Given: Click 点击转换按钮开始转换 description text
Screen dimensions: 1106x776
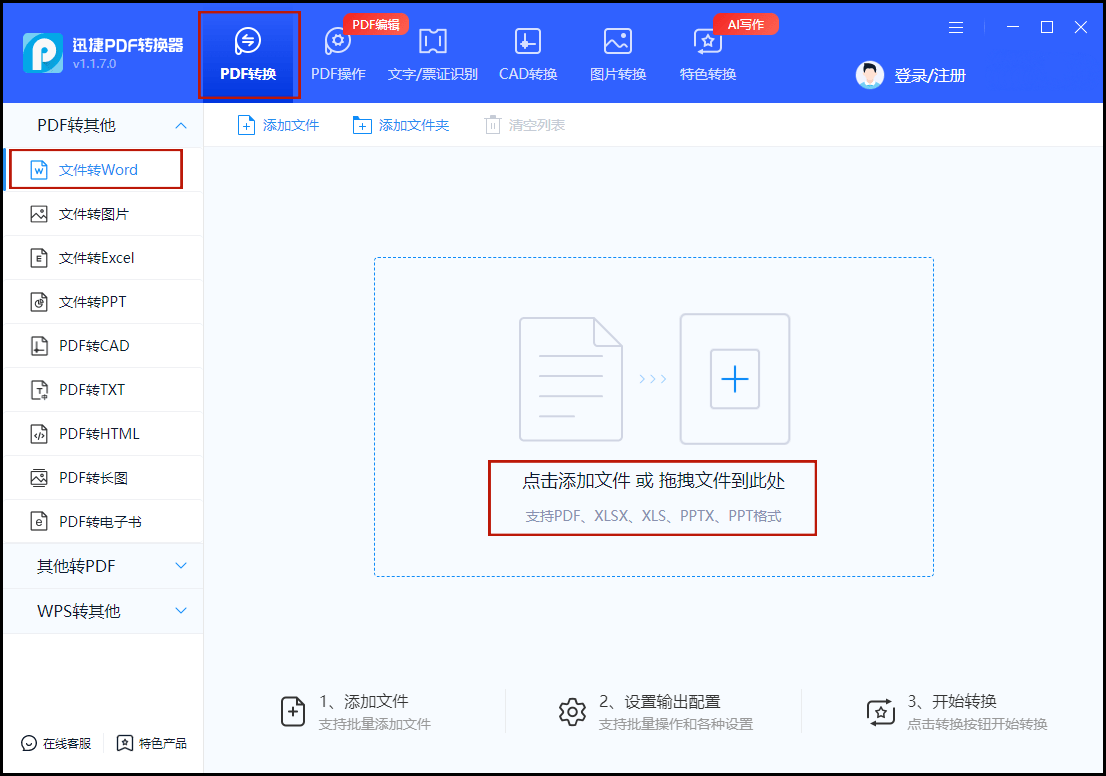Looking at the screenshot, I should [977, 725].
